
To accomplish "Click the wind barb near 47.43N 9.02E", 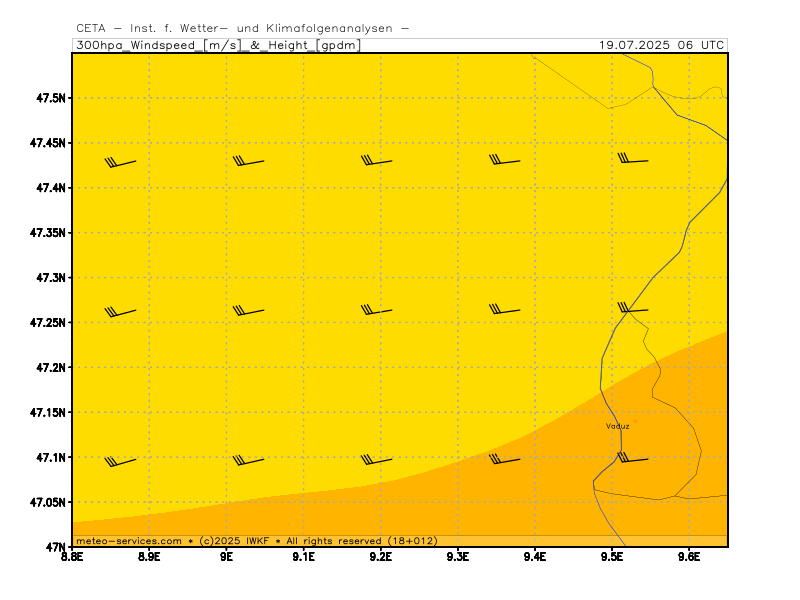I will pyautogui.click(x=248, y=161).
